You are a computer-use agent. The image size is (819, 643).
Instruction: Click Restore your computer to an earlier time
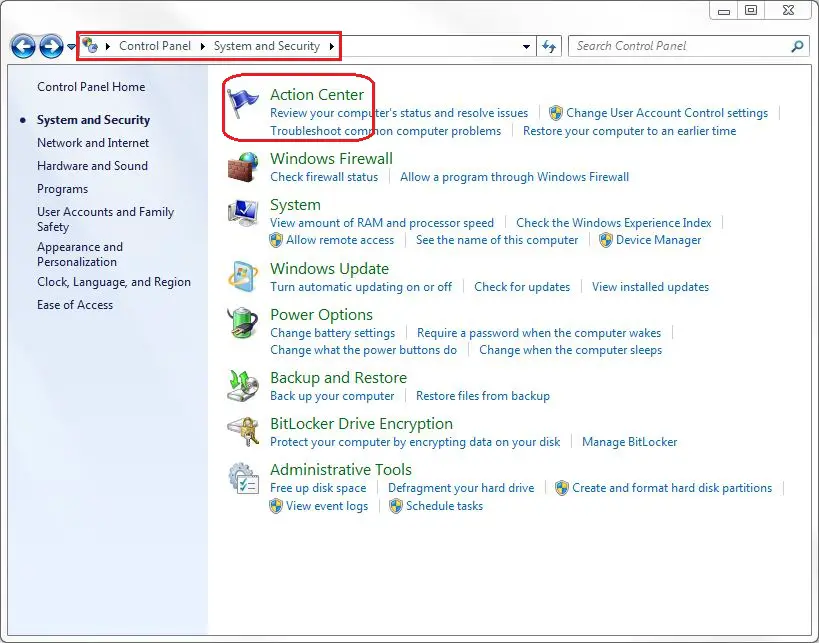click(629, 131)
